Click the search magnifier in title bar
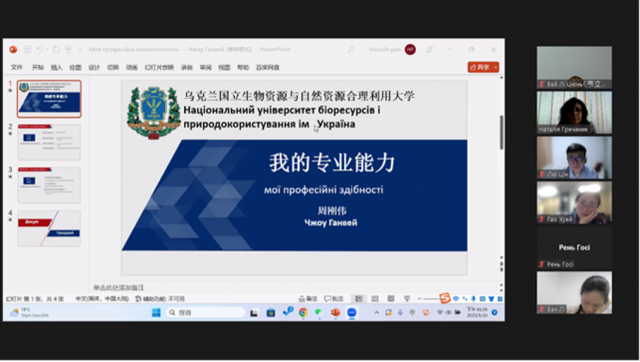This screenshot has height=362, width=640. [x=351, y=49]
